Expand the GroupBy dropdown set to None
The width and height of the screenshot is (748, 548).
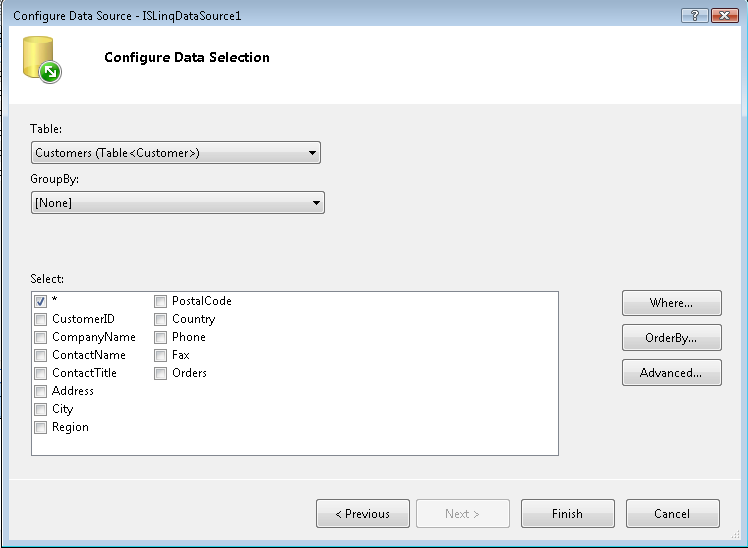tap(177, 203)
